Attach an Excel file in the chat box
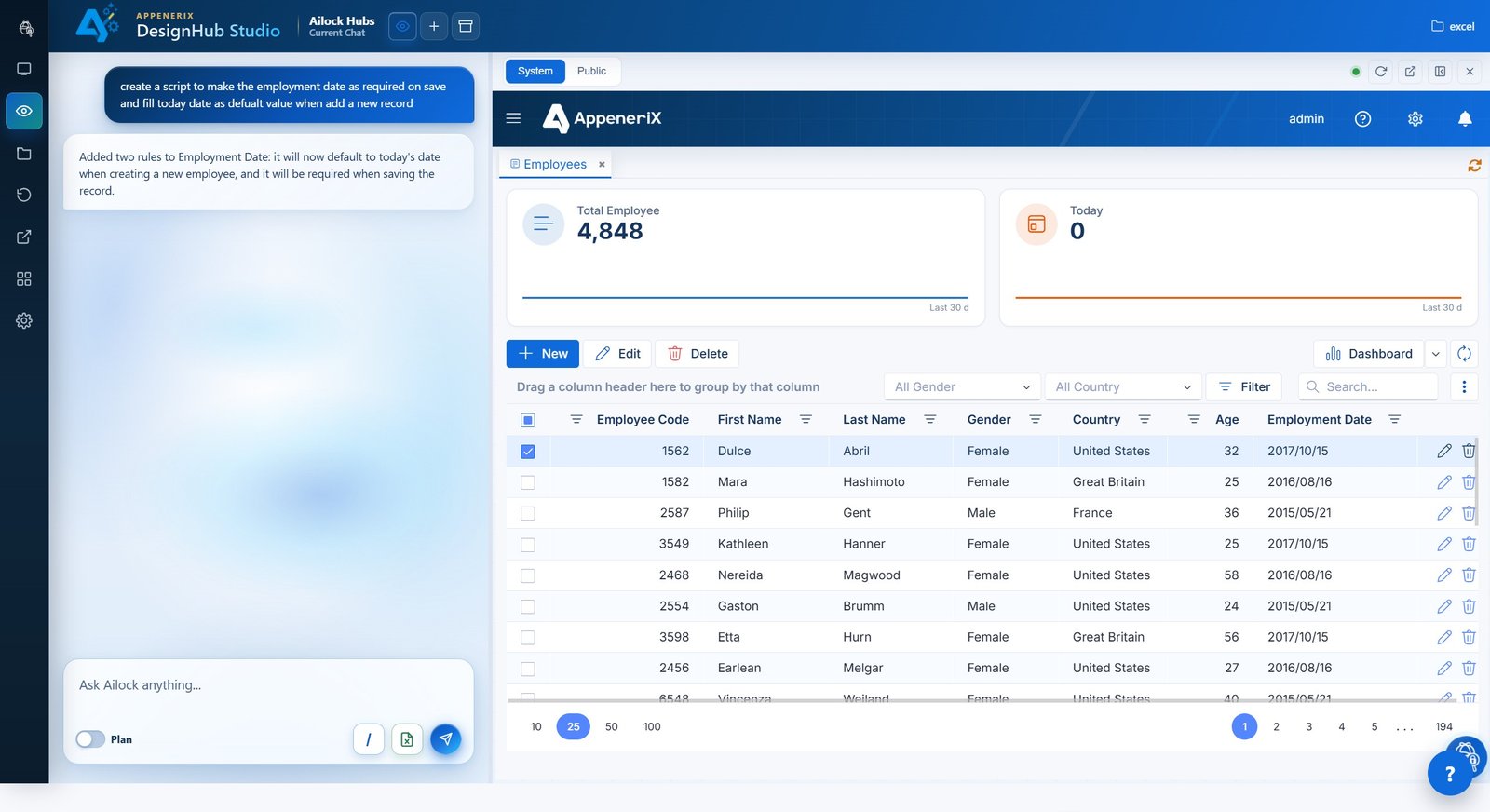The image size is (1490, 812). [x=407, y=739]
